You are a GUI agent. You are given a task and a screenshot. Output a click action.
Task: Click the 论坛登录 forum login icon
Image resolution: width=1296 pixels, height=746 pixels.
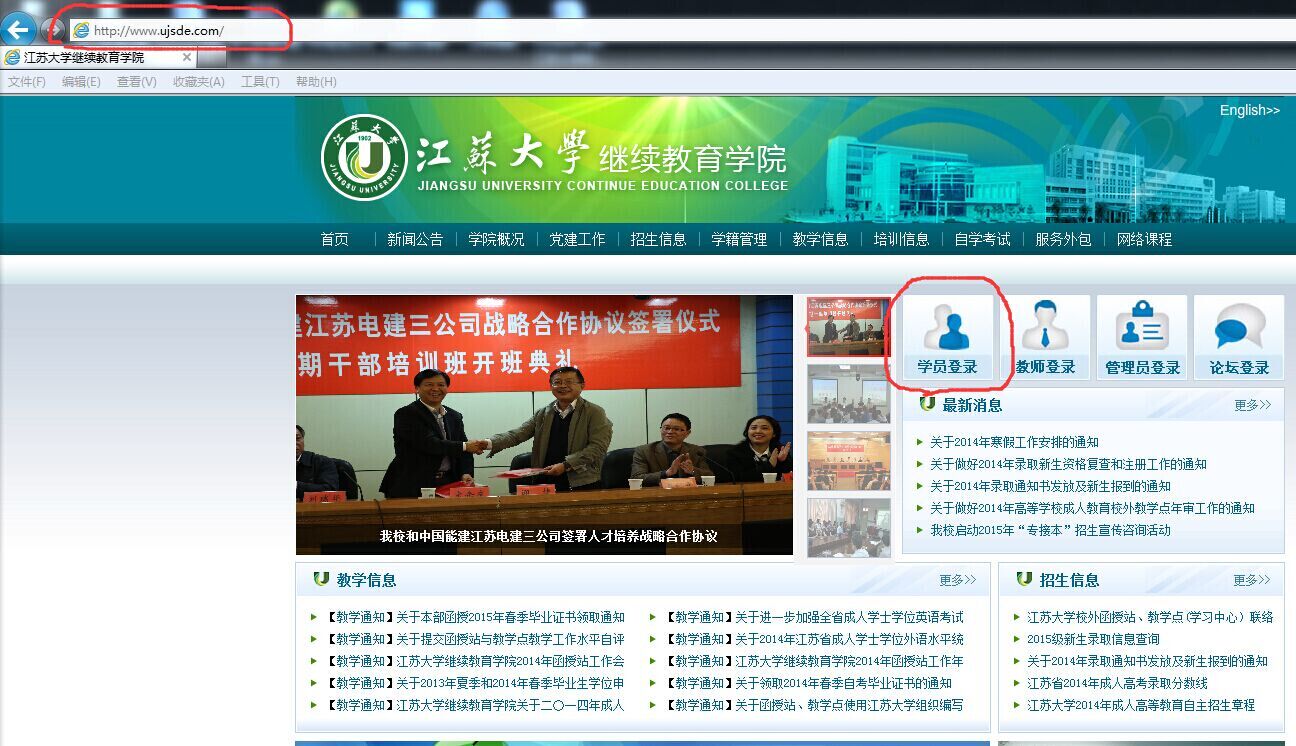[1239, 338]
